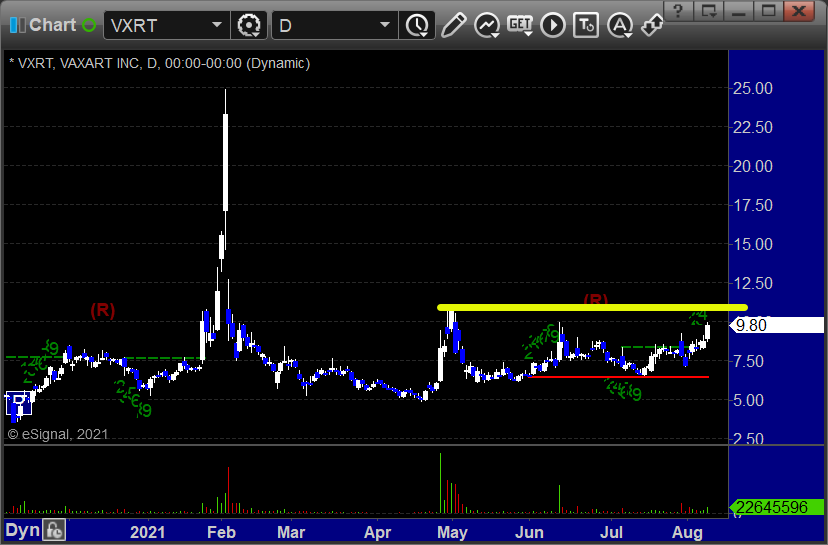Image resolution: width=828 pixels, height=545 pixels.
Task: Click the boxed marker at chart's bottom-left
Action: (18, 404)
